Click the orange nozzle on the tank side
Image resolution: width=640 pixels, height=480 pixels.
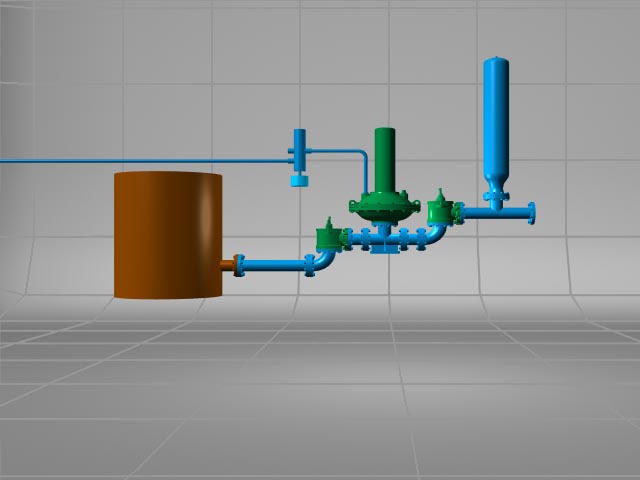tap(237, 265)
